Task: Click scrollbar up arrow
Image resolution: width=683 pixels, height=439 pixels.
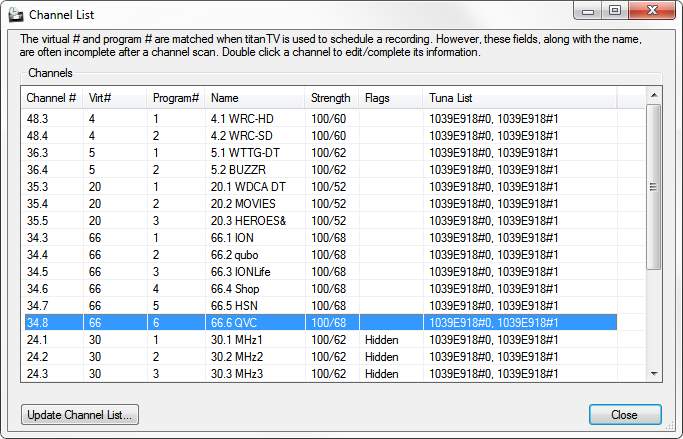Action: coord(654,95)
